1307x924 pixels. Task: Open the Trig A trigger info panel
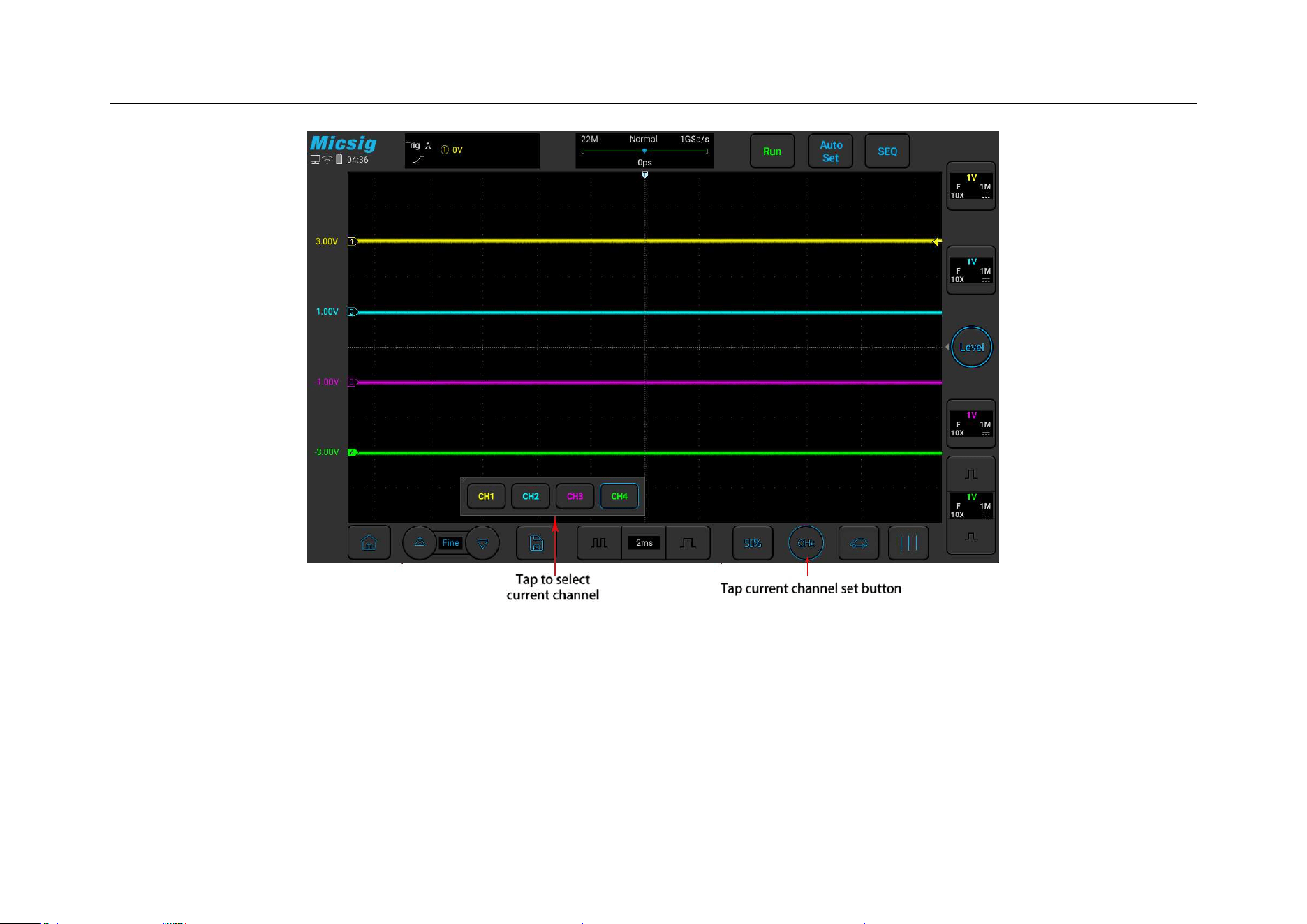(472, 151)
